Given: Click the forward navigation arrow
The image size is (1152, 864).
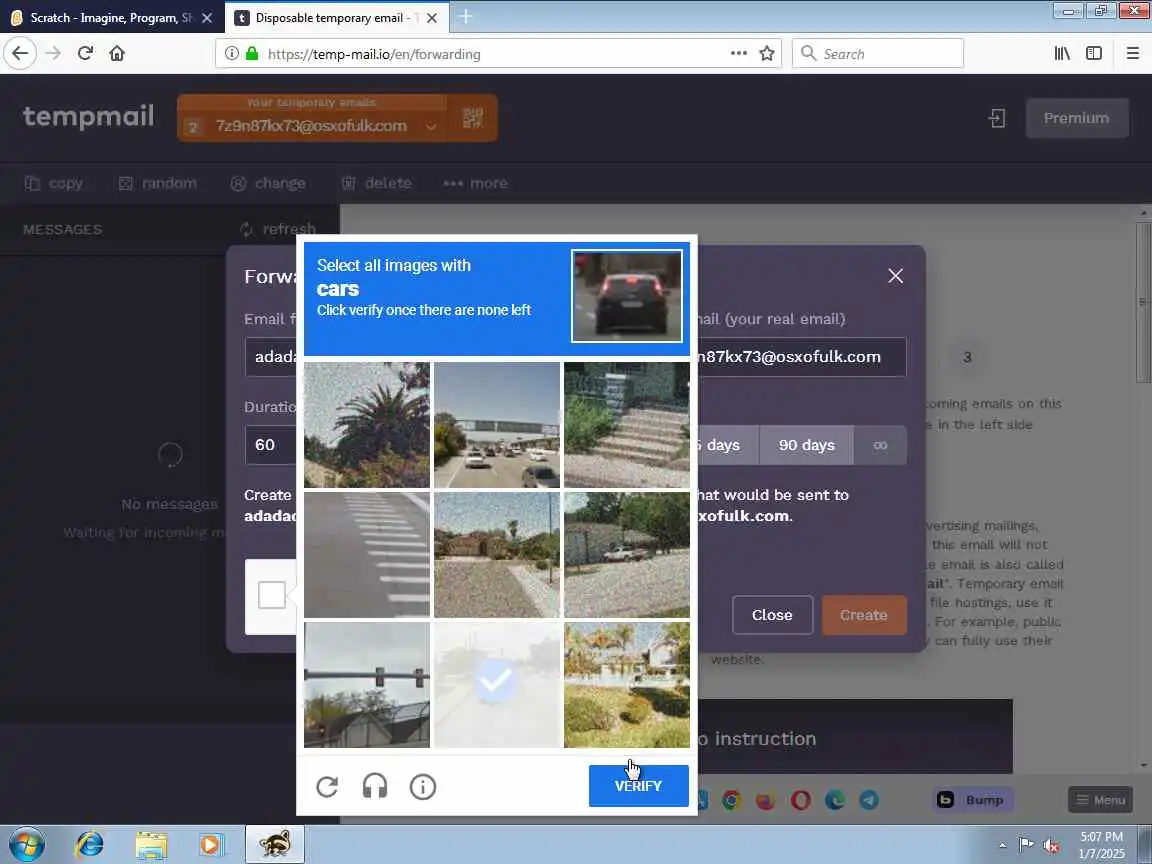Looking at the screenshot, I should point(53,54).
